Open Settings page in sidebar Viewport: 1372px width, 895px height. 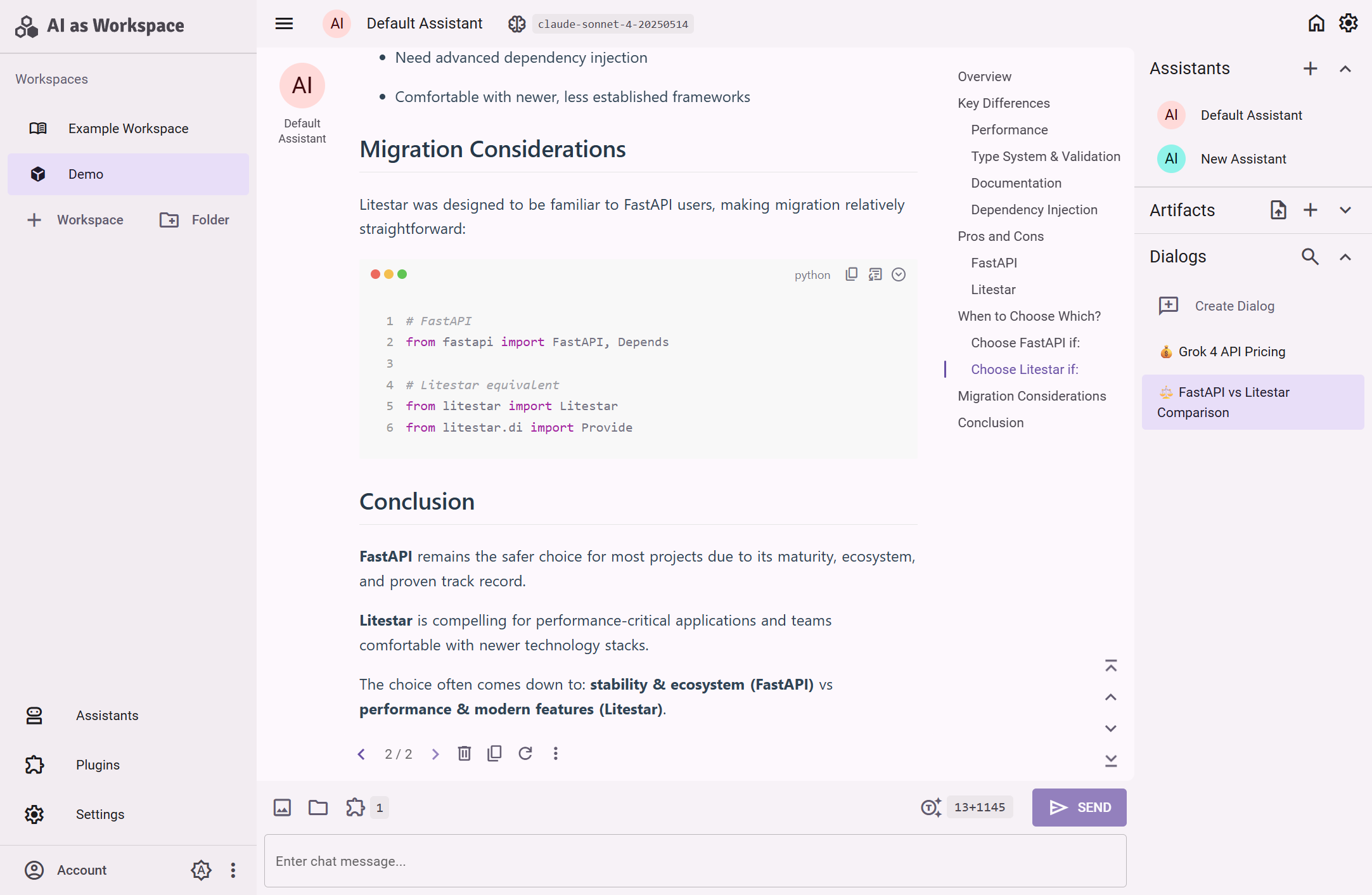tap(128, 815)
